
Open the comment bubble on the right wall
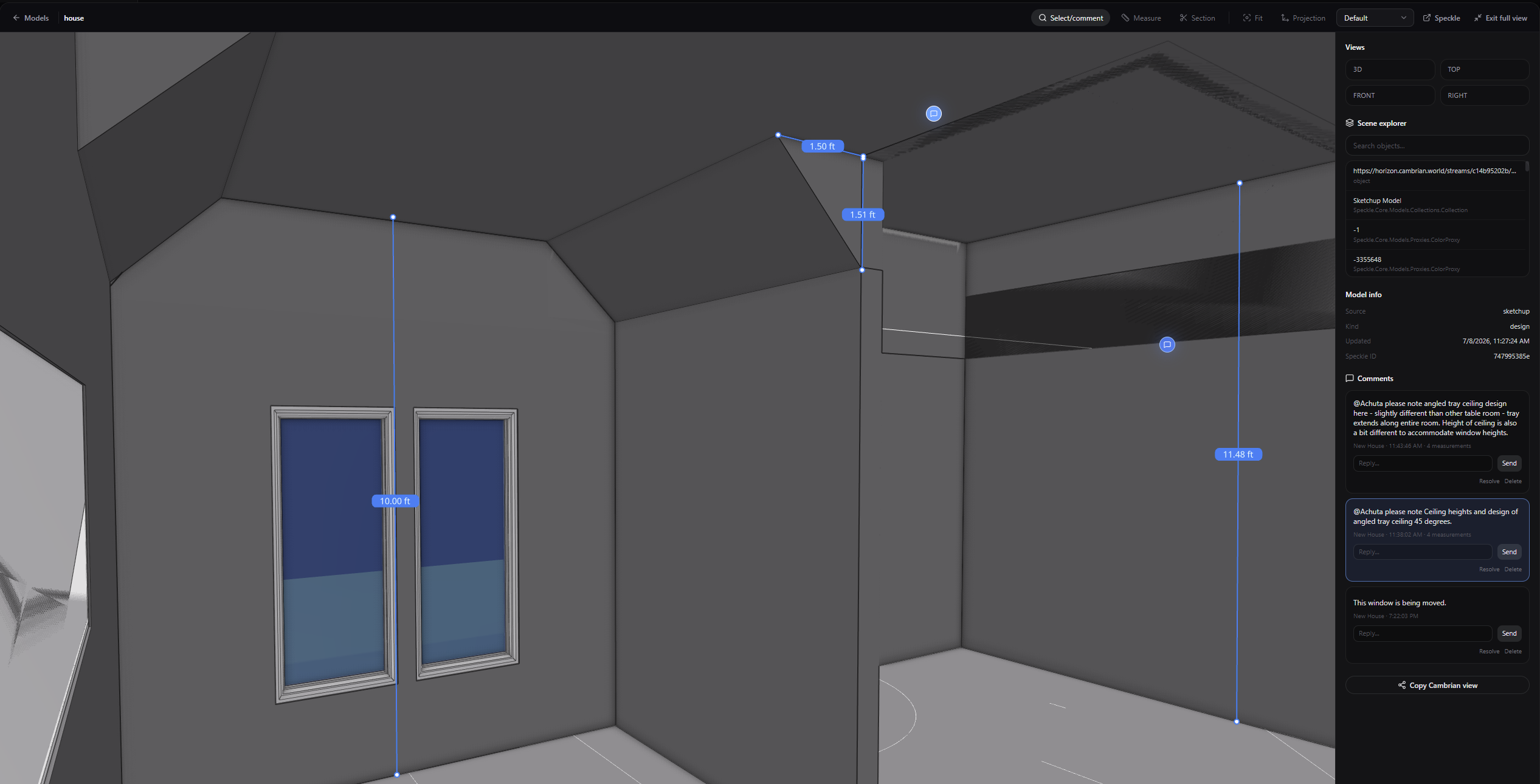1167,345
